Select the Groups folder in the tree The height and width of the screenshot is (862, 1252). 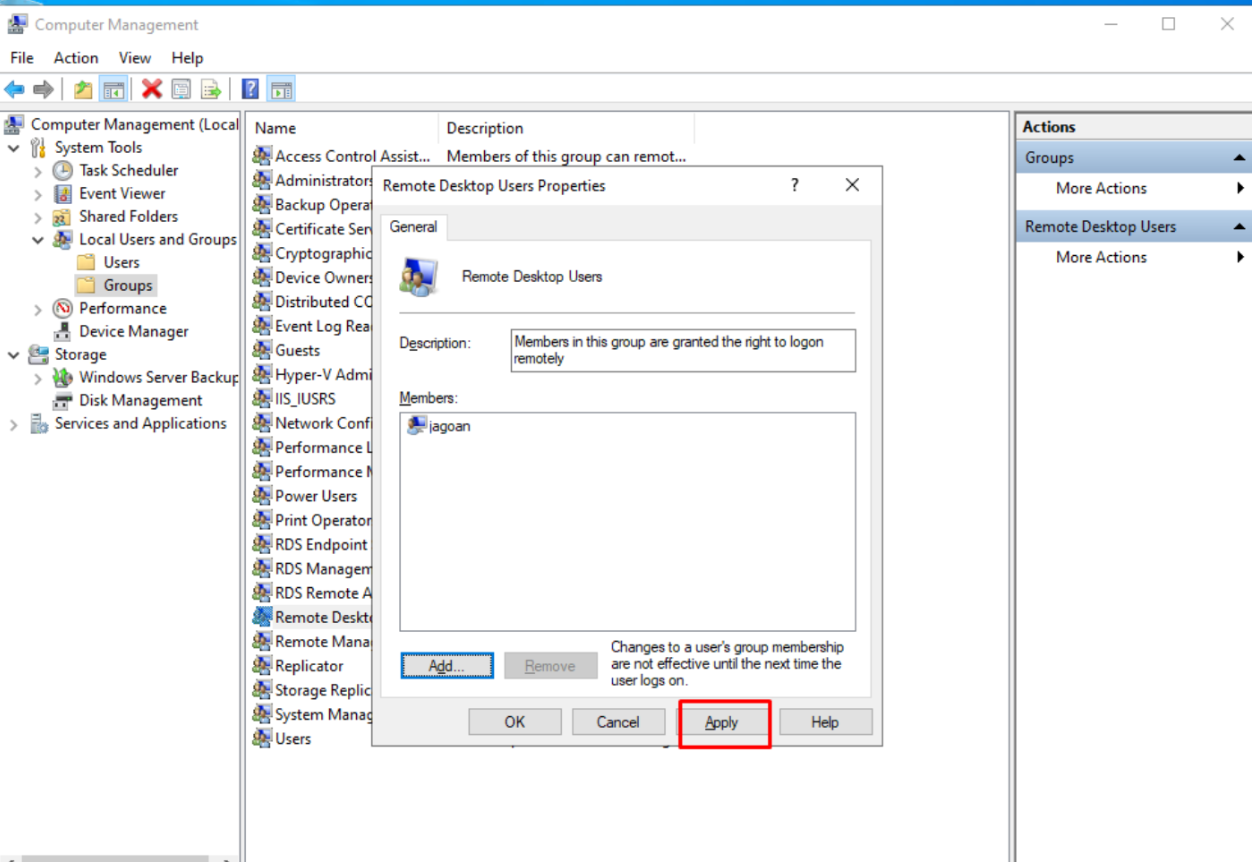pyautogui.click(x=128, y=285)
